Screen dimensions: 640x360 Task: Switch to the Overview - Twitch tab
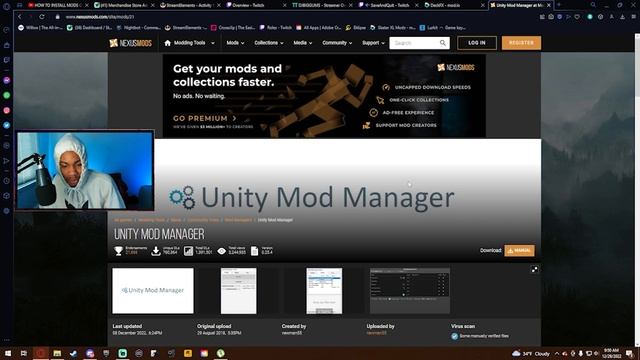coord(255,5)
